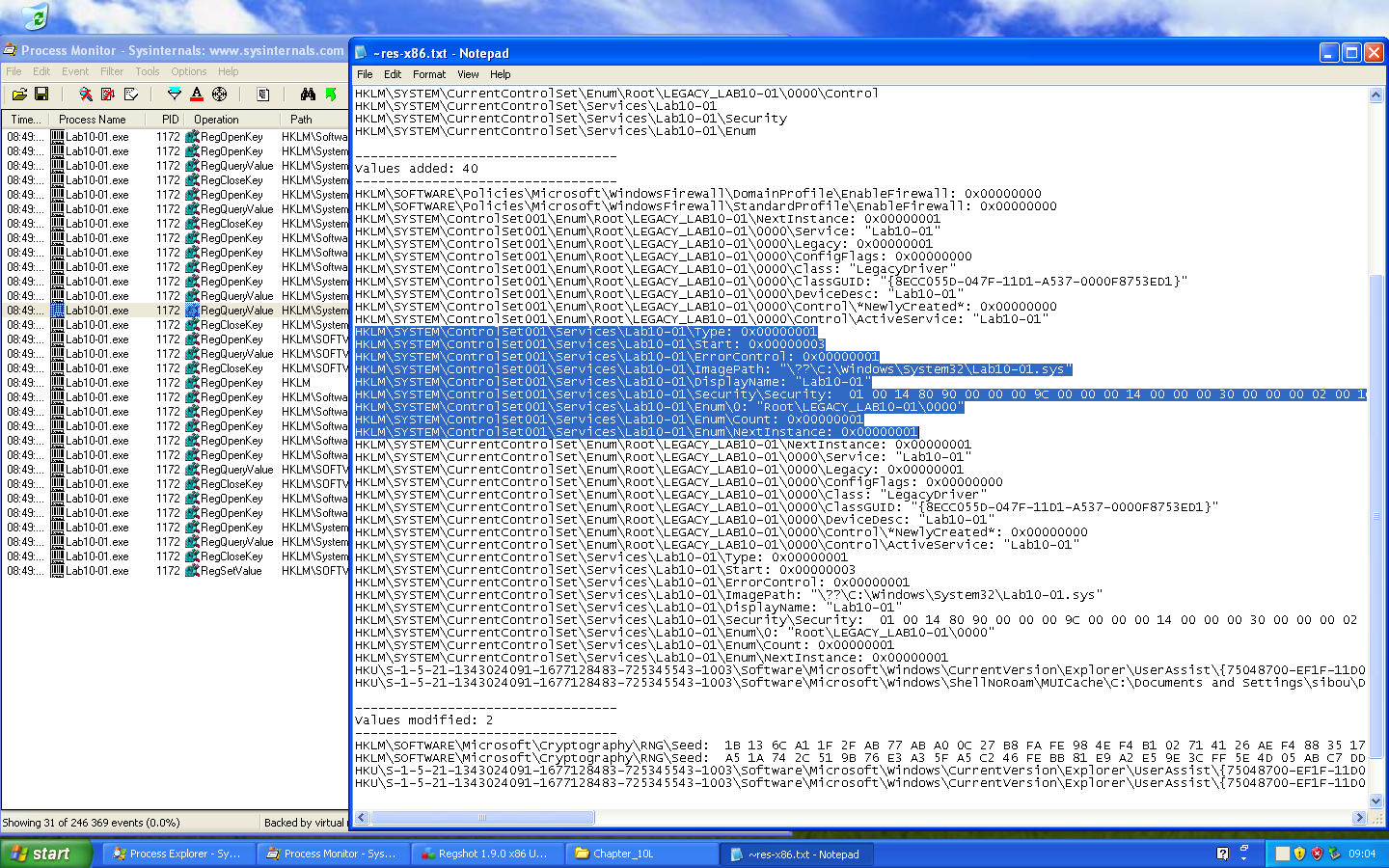This screenshot has height=868, width=1389.
Task: Open the Highlight tool with red A
Action: click(x=197, y=95)
